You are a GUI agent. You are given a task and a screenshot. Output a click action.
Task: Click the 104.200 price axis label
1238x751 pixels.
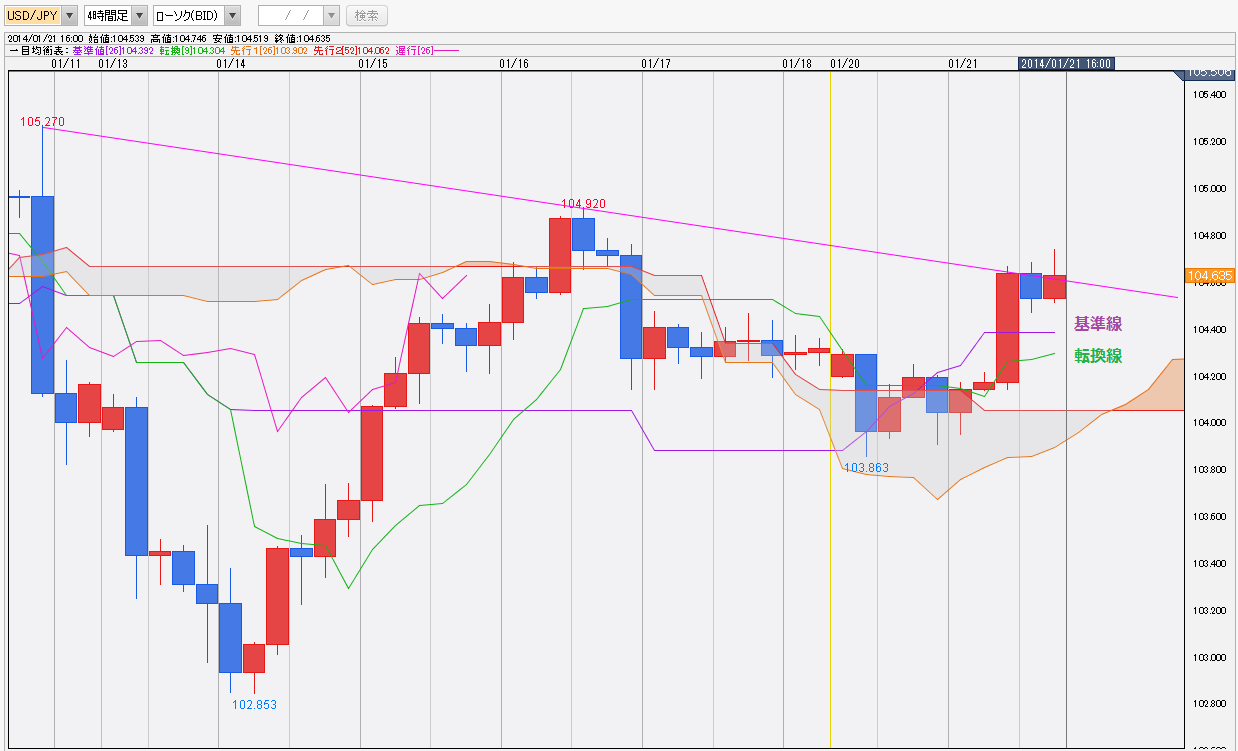coord(1209,376)
